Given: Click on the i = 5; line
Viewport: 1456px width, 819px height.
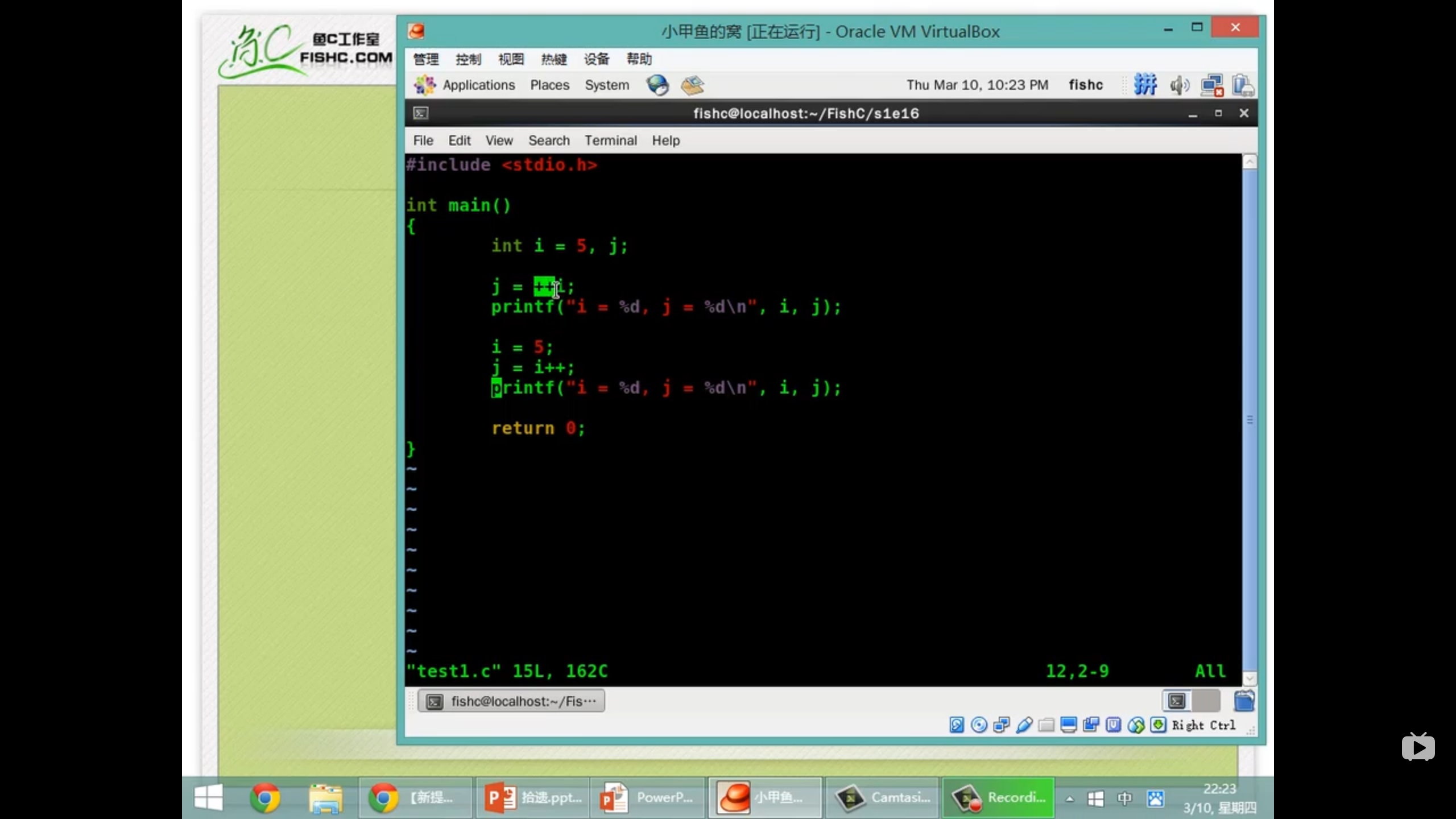Looking at the screenshot, I should tap(522, 348).
